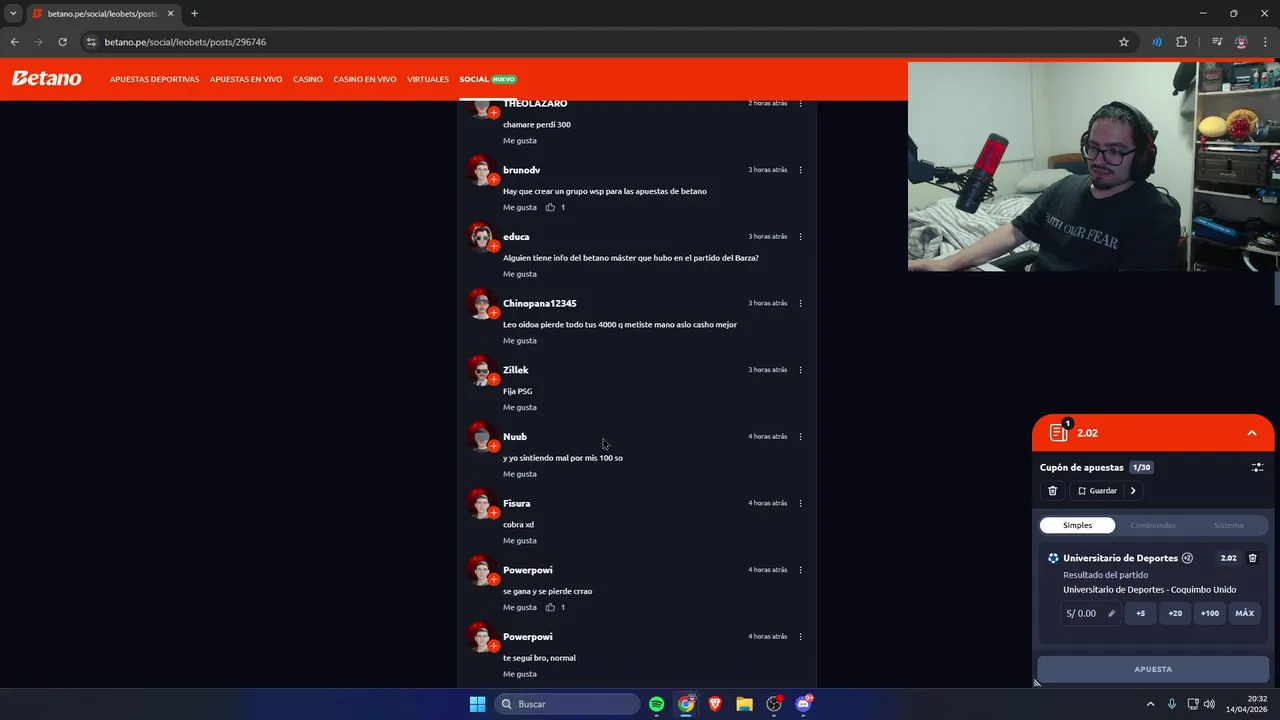The image size is (1280, 720).
Task: Open Apuestas en Vivo in the top menu
Action: (246, 79)
